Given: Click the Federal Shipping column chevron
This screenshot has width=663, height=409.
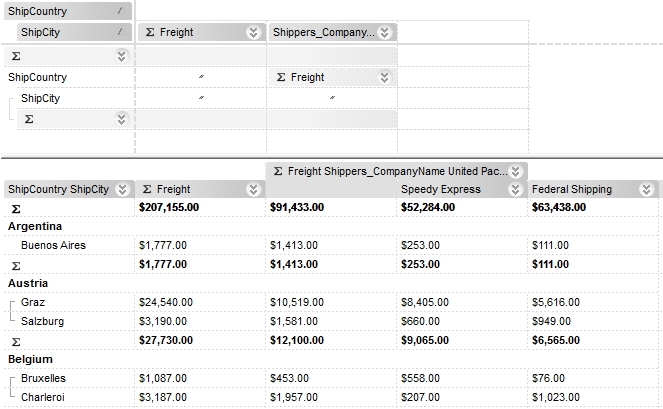Looking at the screenshot, I should [646, 189].
